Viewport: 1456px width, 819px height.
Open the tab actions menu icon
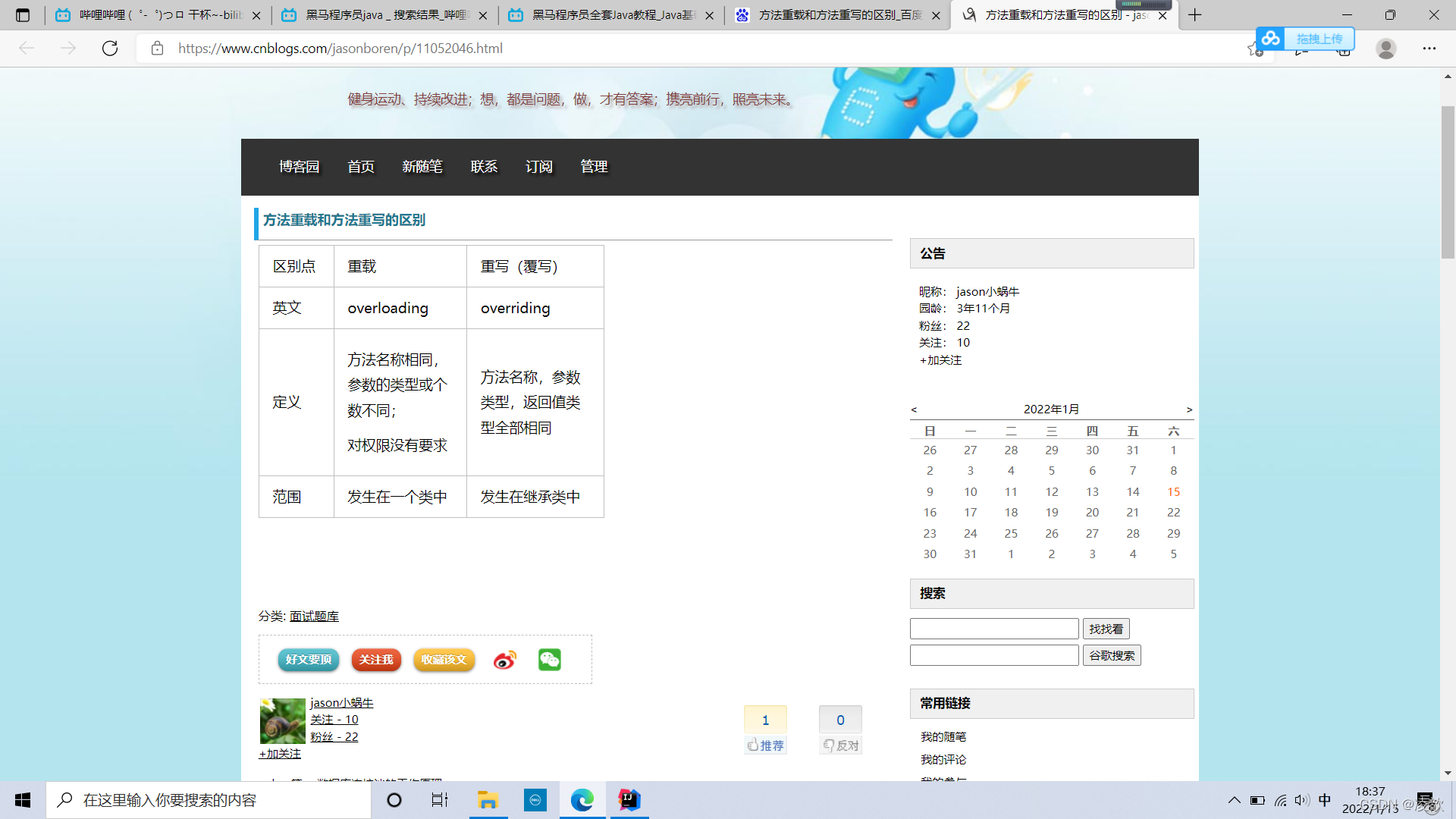[x=23, y=15]
